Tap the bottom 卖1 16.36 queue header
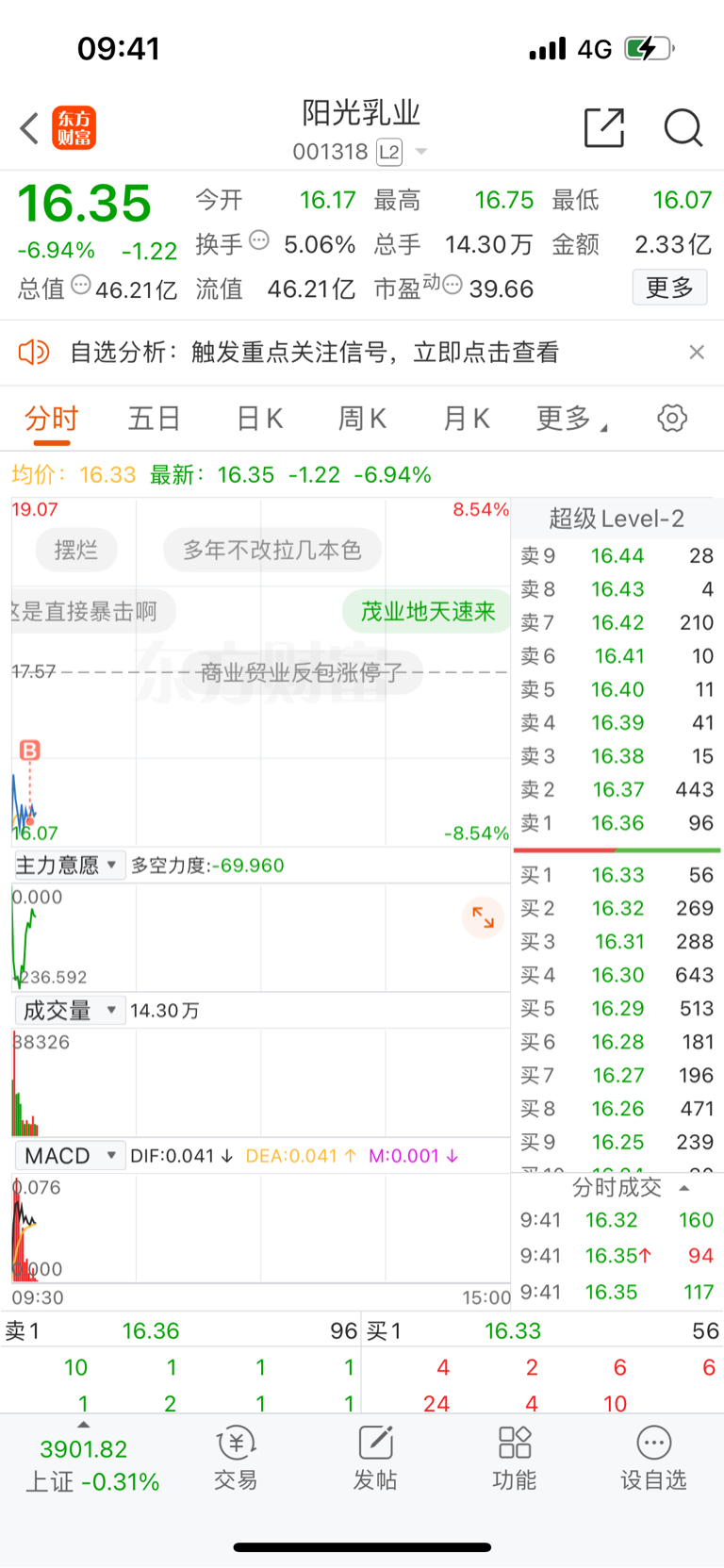Image resolution: width=724 pixels, height=1568 pixels. click(x=181, y=1330)
